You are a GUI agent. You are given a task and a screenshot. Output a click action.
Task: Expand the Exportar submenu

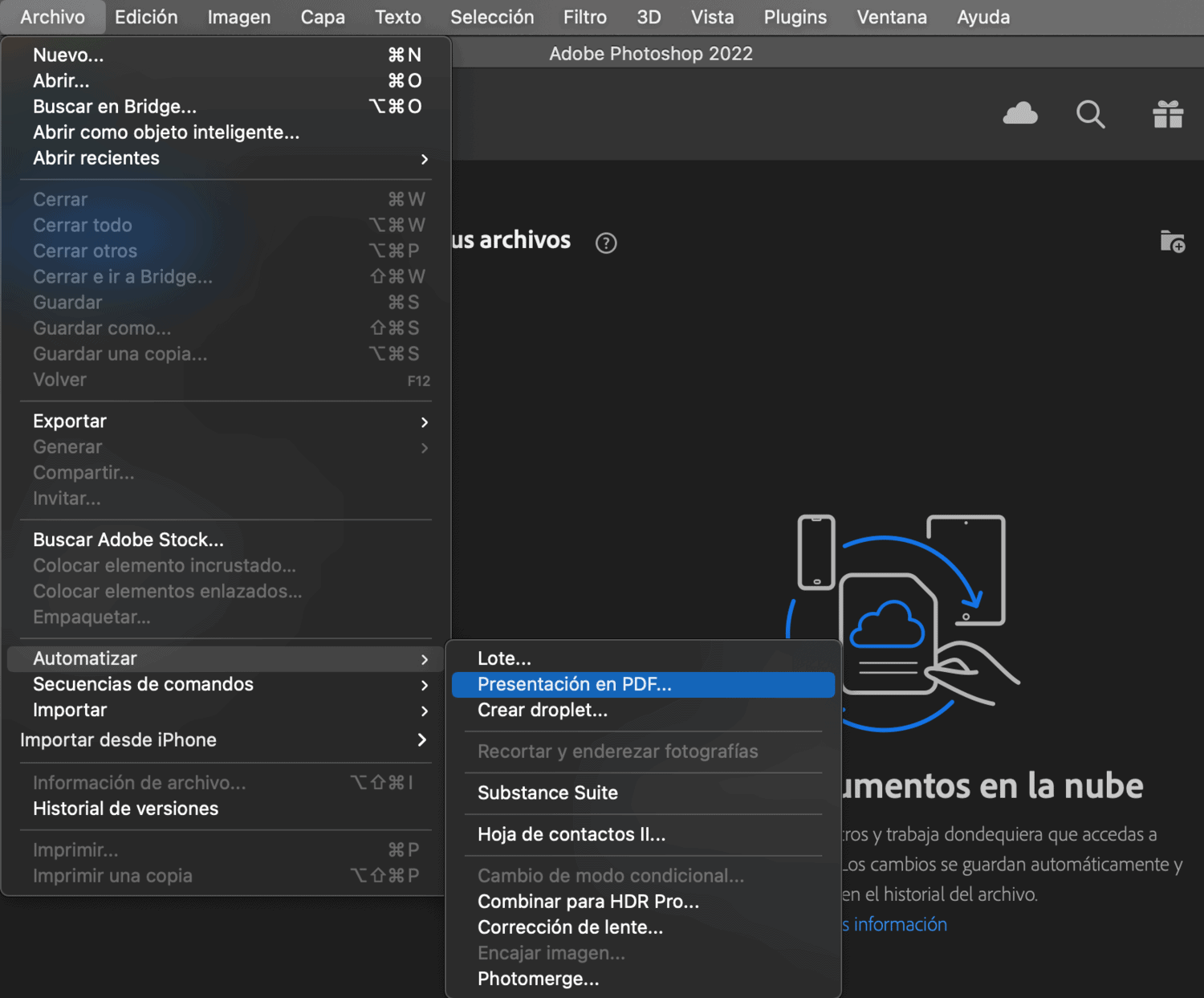pos(226,422)
